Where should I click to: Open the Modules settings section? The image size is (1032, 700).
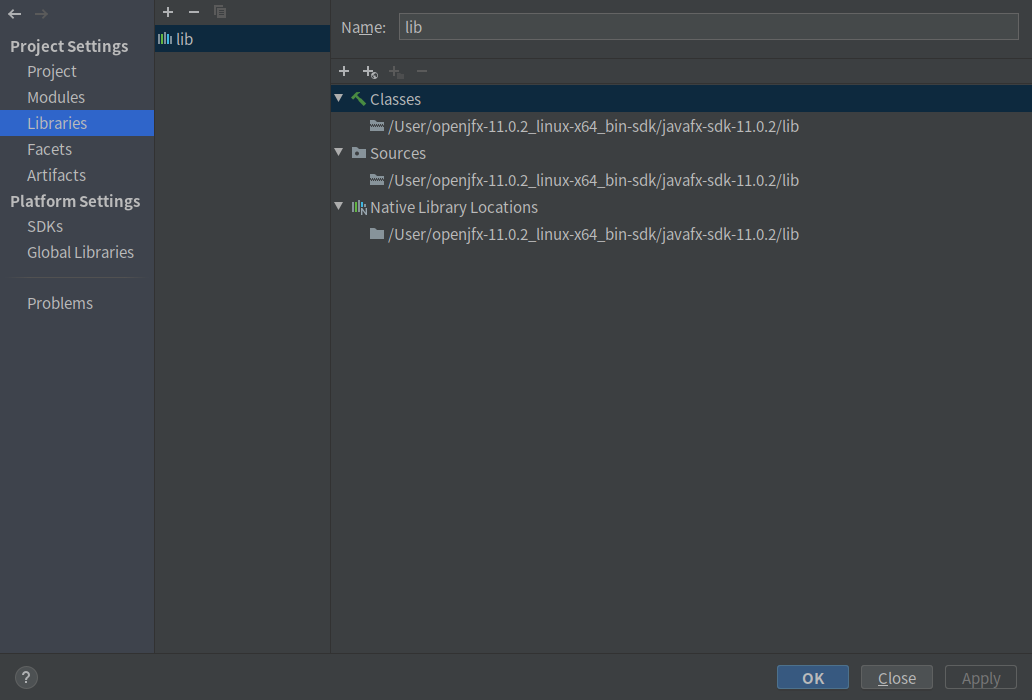pos(56,96)
